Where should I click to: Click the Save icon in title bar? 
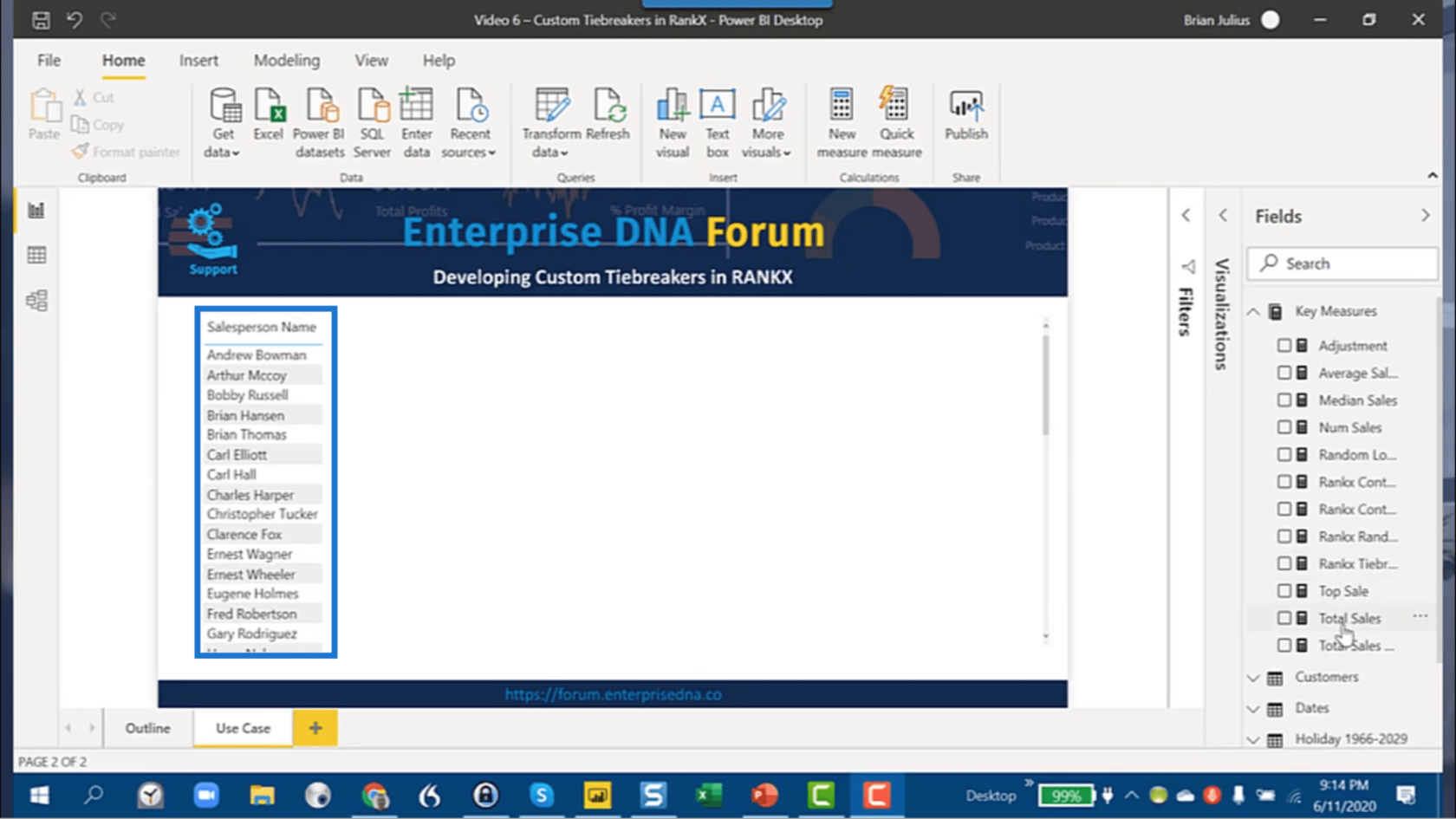(x=41, y=20)
